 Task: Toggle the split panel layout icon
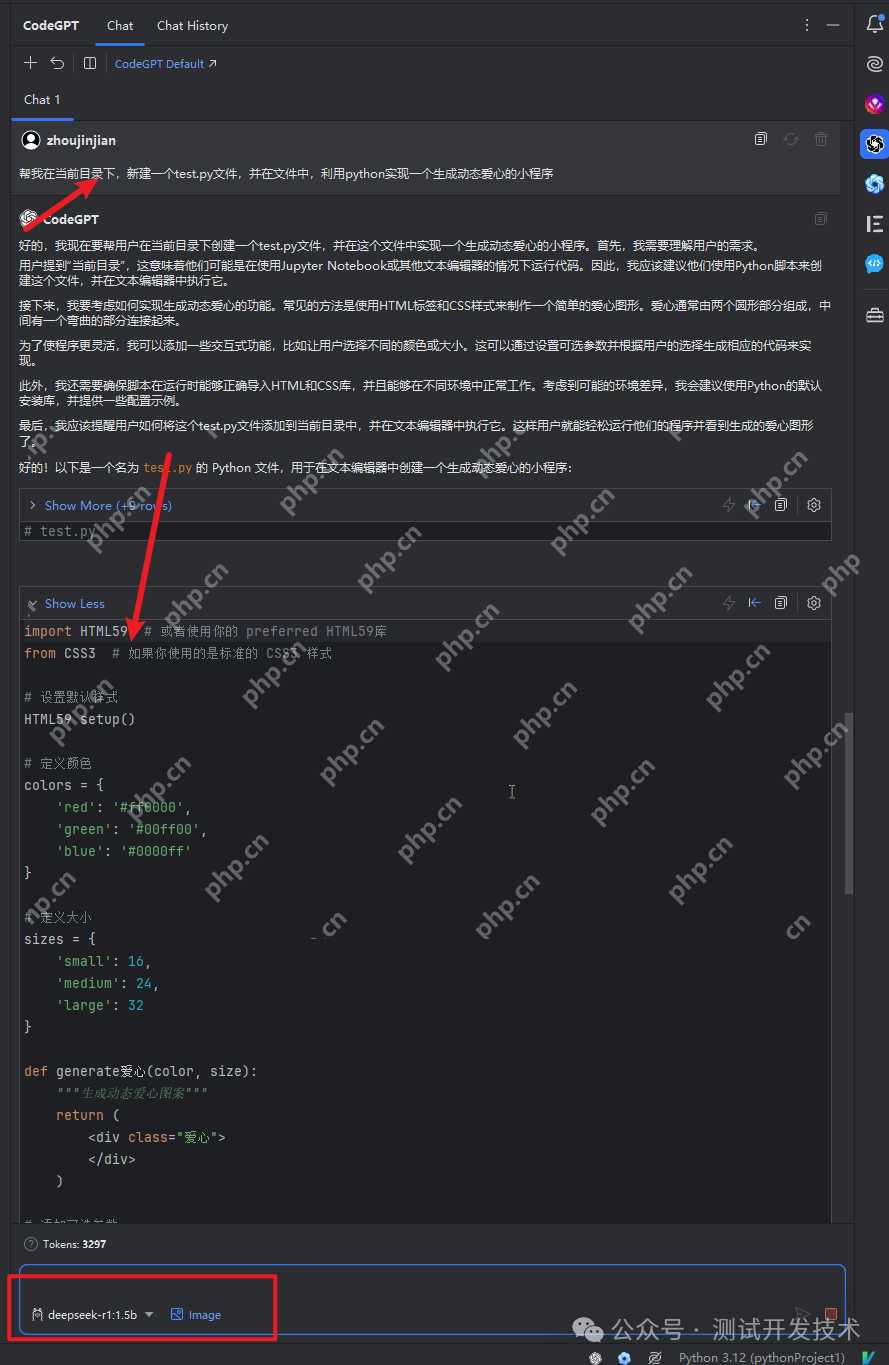[90, 63]
